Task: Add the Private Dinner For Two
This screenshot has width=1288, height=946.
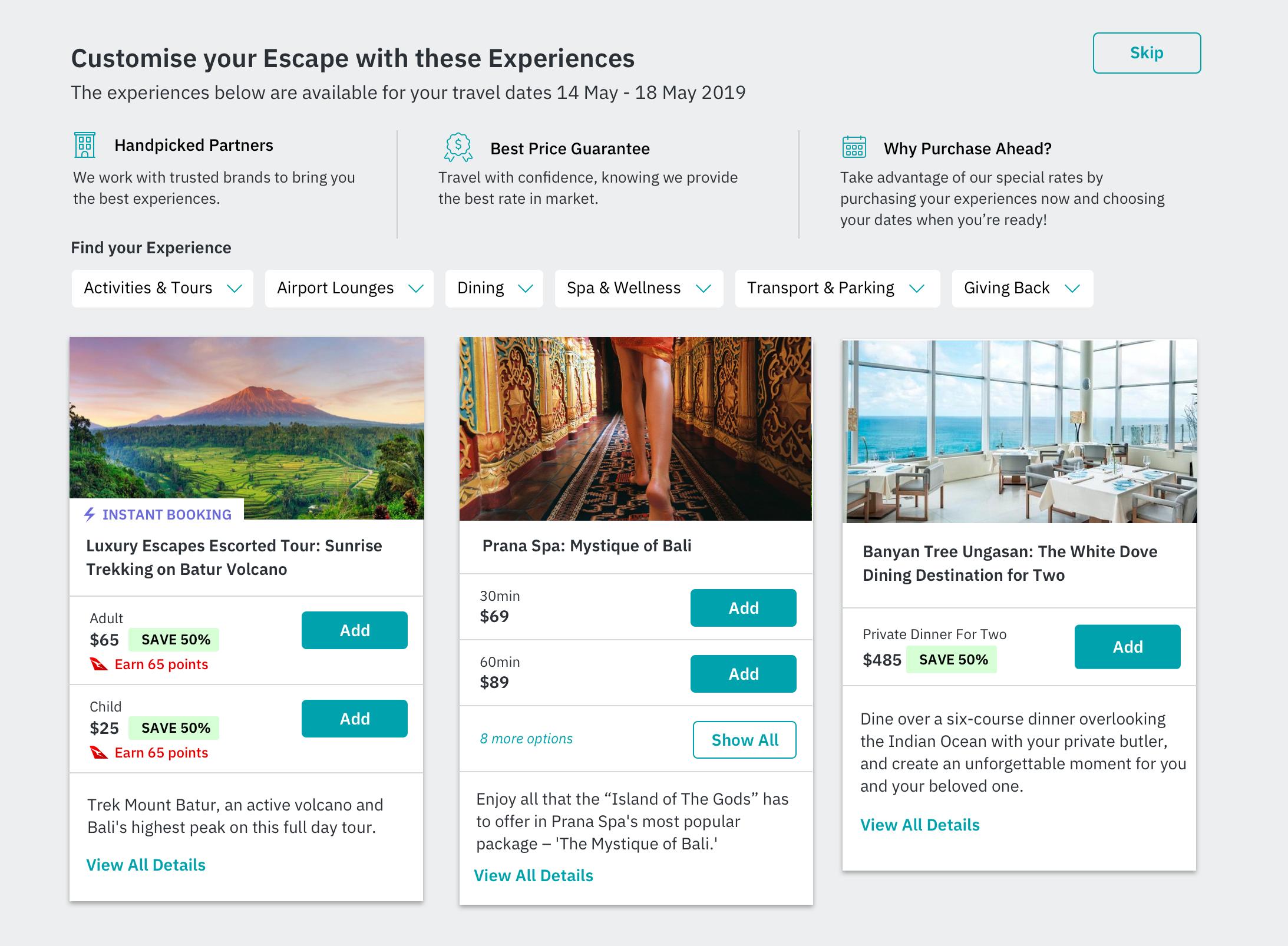Action: tap(1128, 647)
